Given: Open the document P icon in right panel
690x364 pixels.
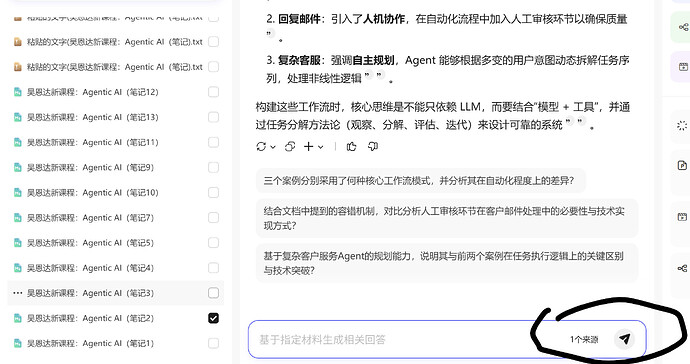Looking at the screenshot, I should pyautogui.click(x=682, y=165).
